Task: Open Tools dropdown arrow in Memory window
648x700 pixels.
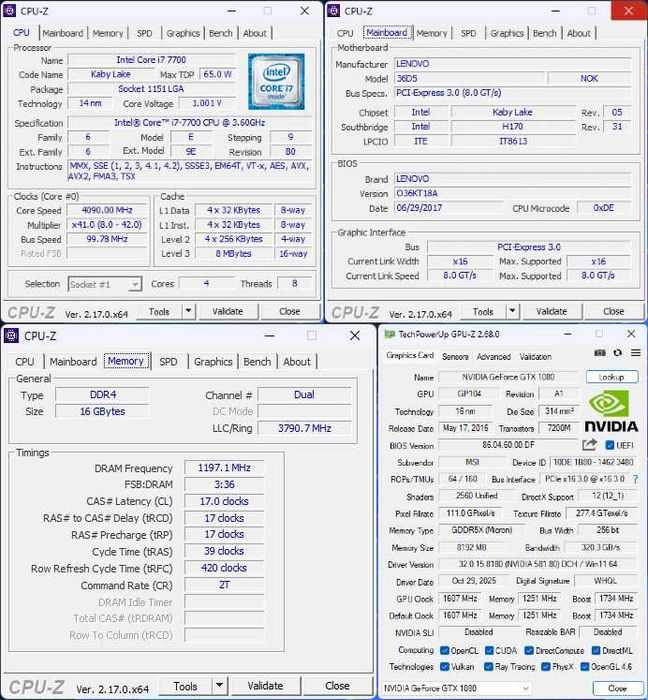Action: (219, 685)
